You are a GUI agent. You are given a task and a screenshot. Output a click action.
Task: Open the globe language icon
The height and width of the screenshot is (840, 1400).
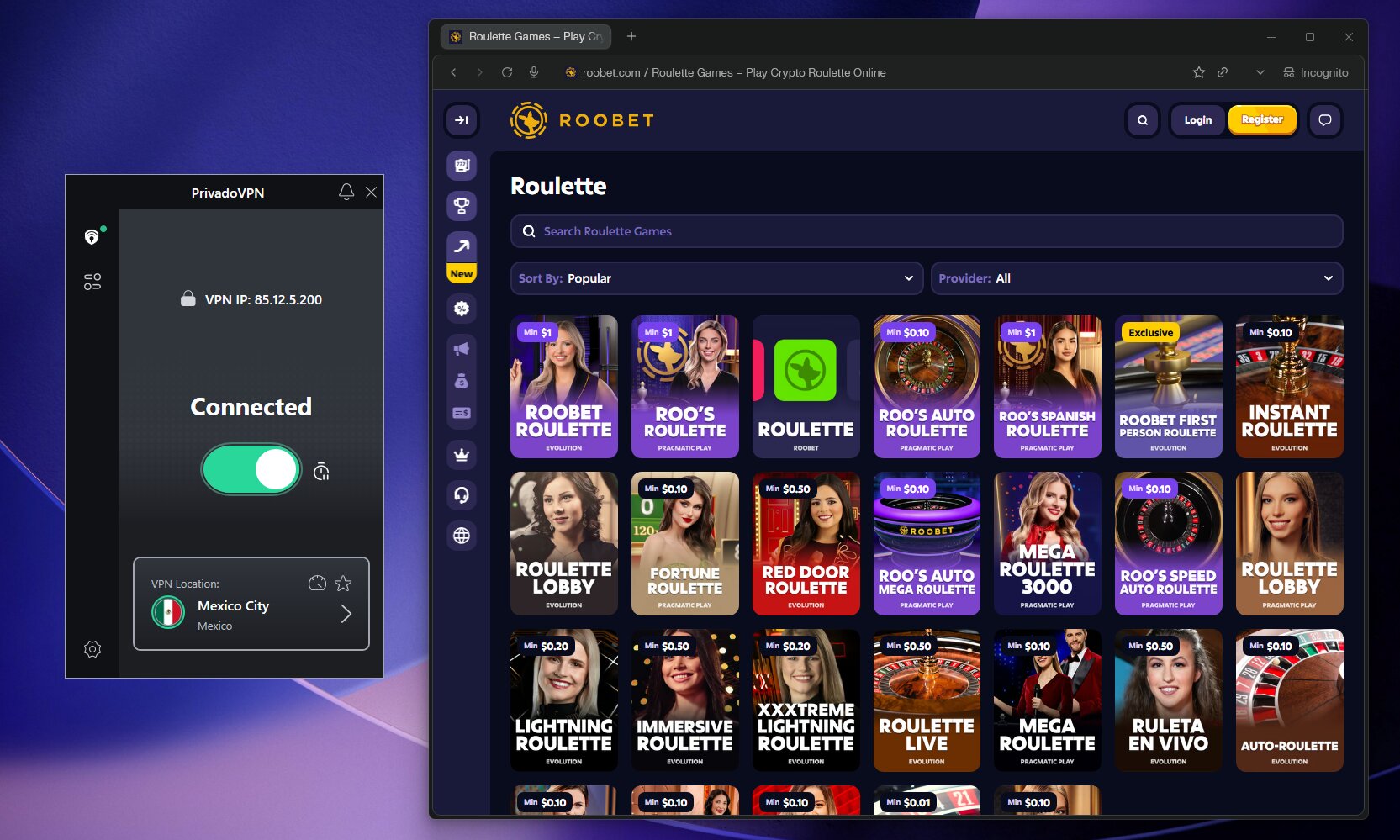tap(462, 536)
